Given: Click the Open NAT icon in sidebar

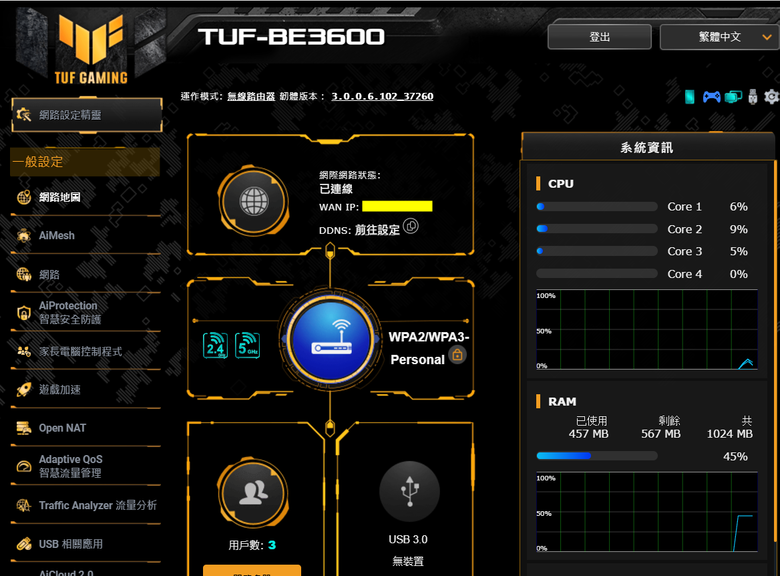Looking at the screenshot, I should coord(23,428).
